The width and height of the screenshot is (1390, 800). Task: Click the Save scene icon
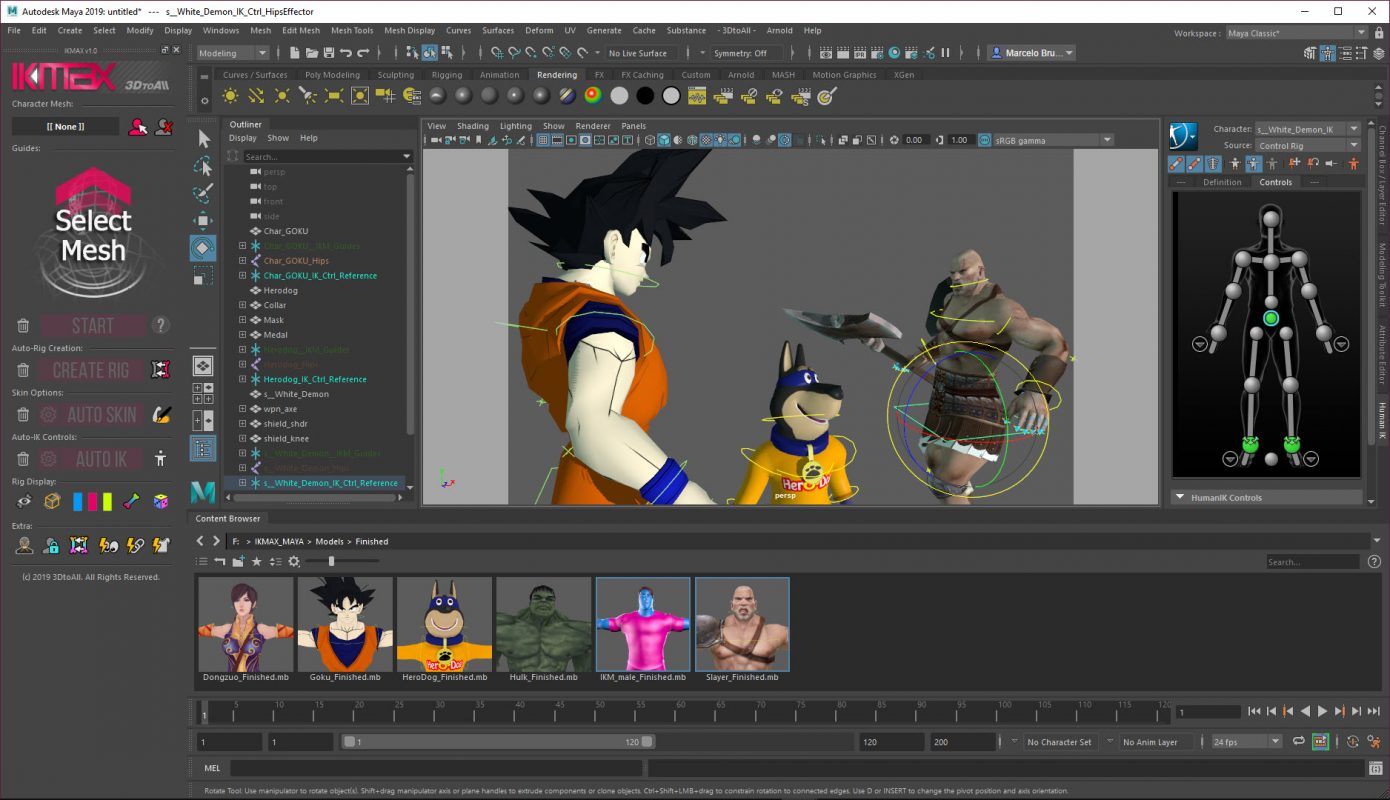coord(329,53)
